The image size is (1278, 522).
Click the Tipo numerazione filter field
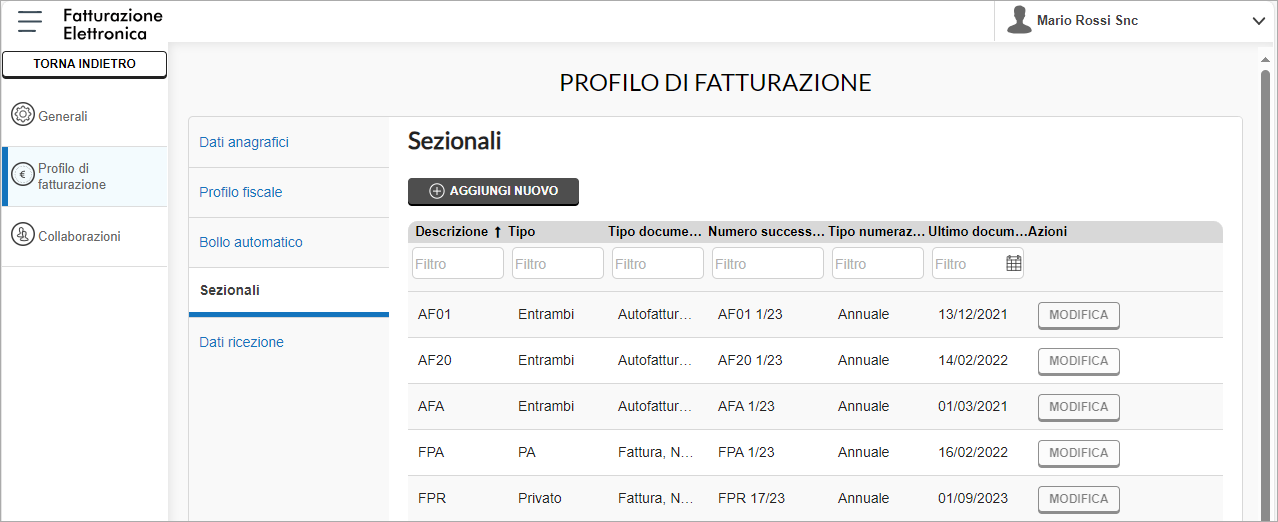tap(878, 264)
